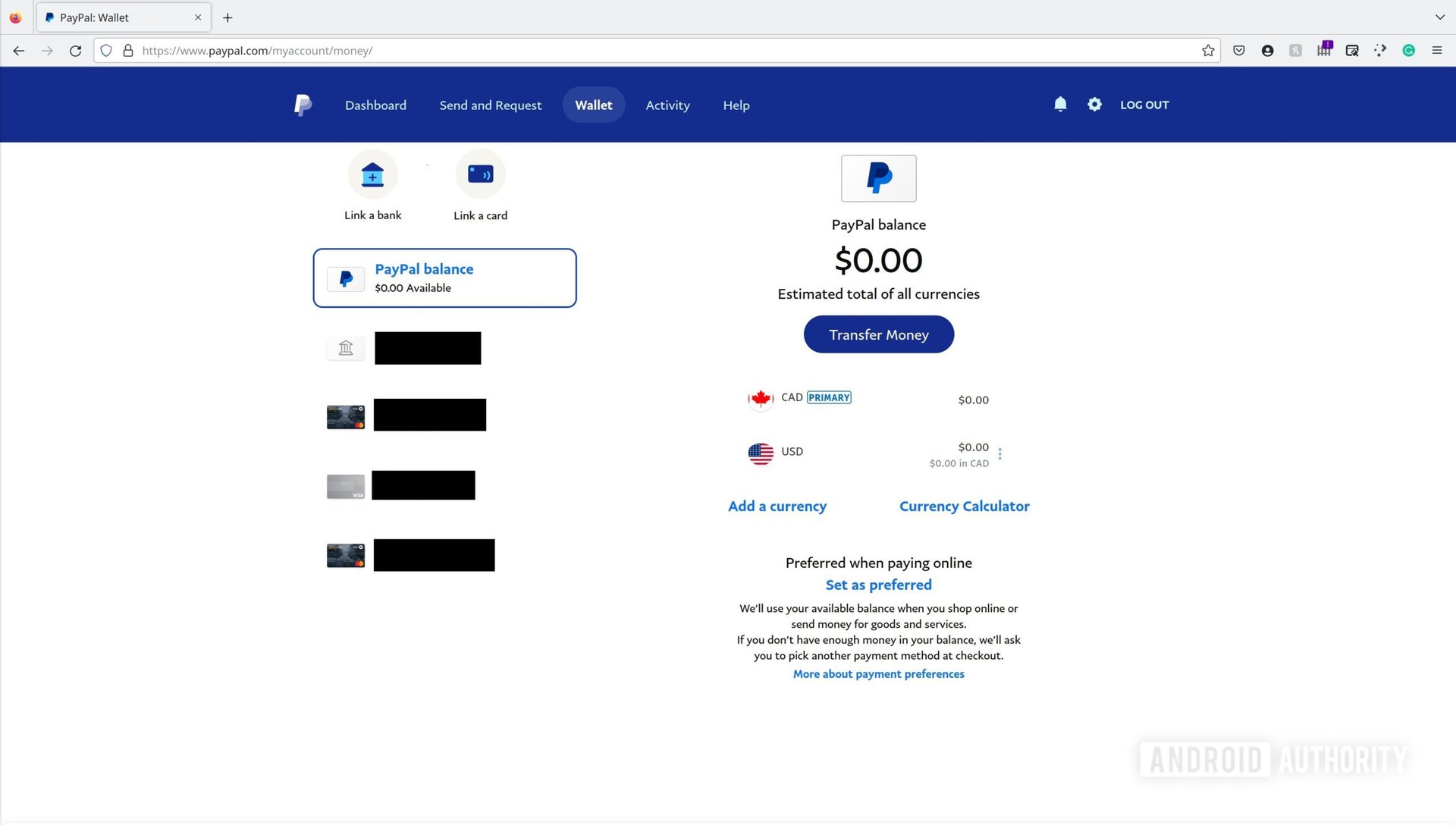The width and height of the screenshot is (1456, 825).
Task: Open the Activity tab
Action: click(x=667, y=104)
